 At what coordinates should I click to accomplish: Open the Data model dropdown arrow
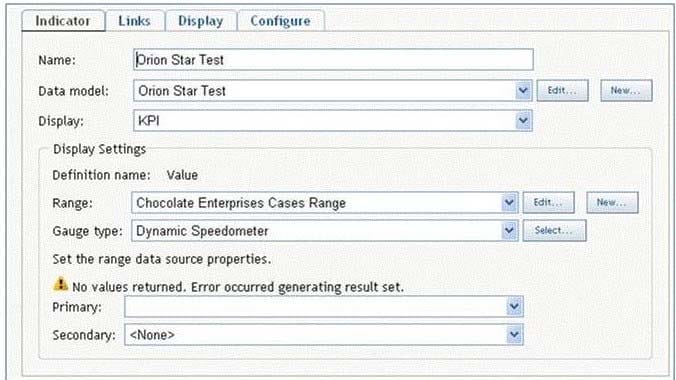pyautogui.click(x=523, y=91)
